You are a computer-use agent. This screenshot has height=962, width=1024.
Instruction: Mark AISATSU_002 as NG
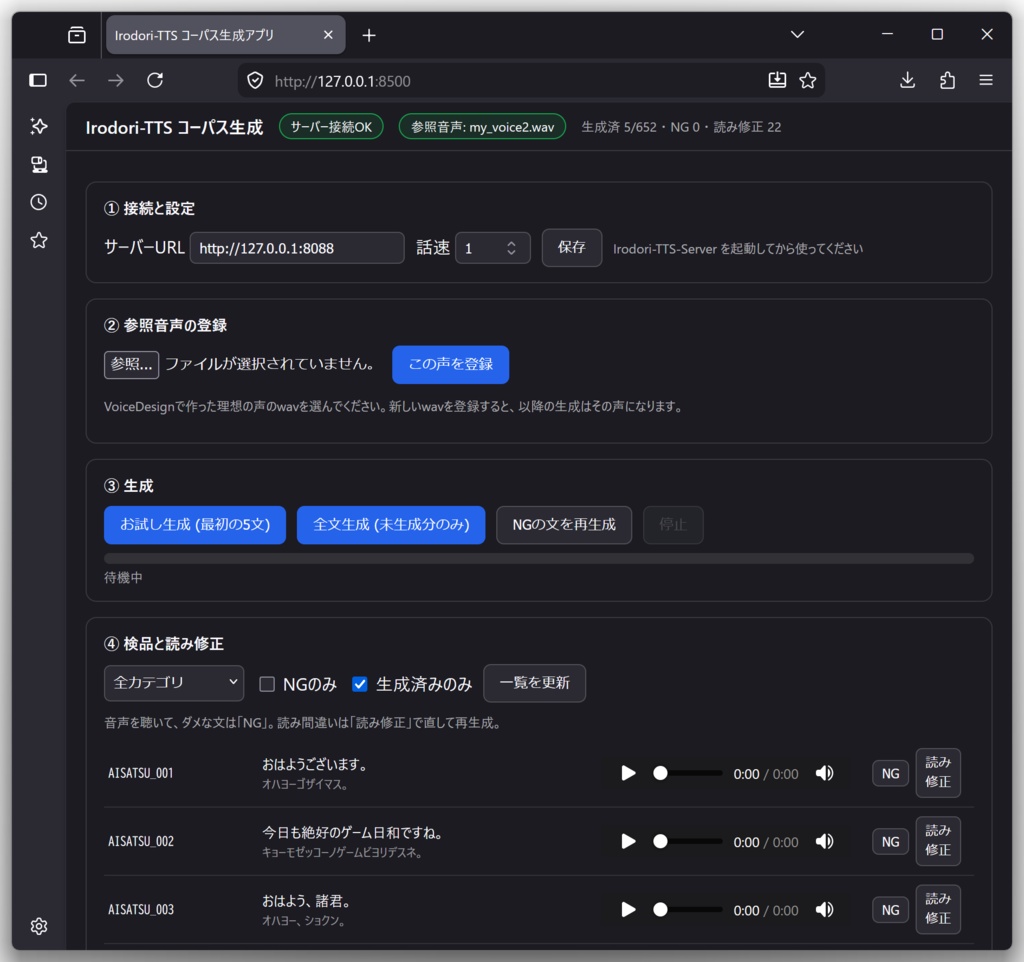[890, 842]
